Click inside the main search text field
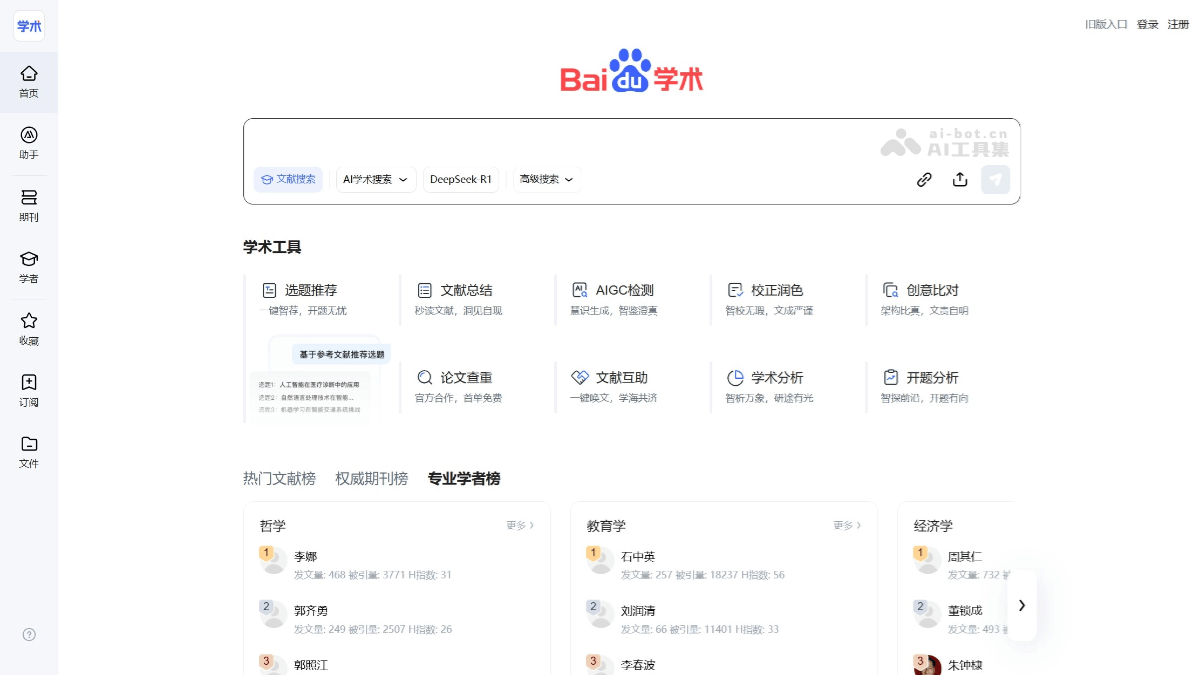Screen dimensions: 1200x675 click(560, 140)
